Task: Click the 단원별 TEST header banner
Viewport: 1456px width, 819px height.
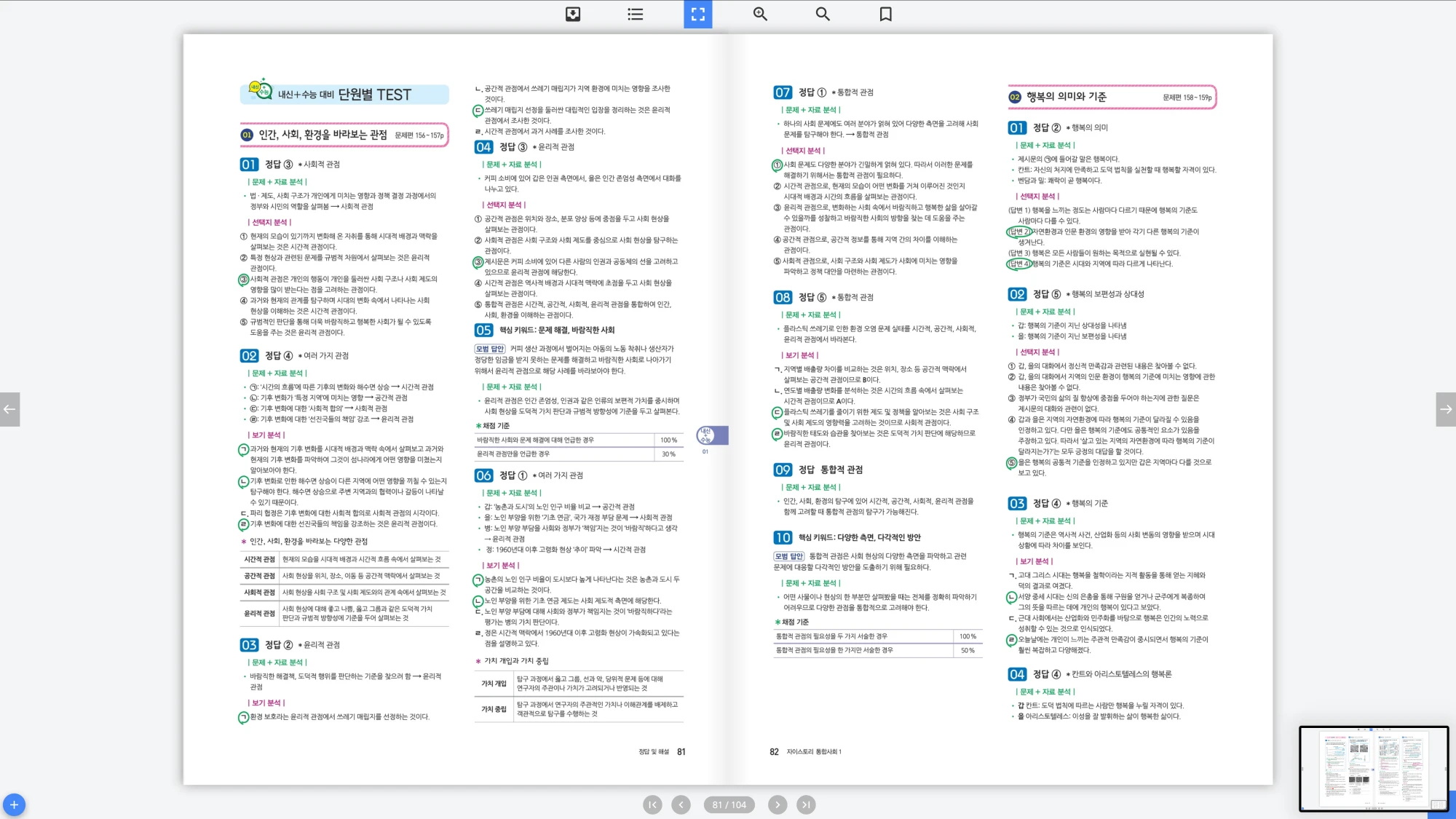Action: coord(344,94)
